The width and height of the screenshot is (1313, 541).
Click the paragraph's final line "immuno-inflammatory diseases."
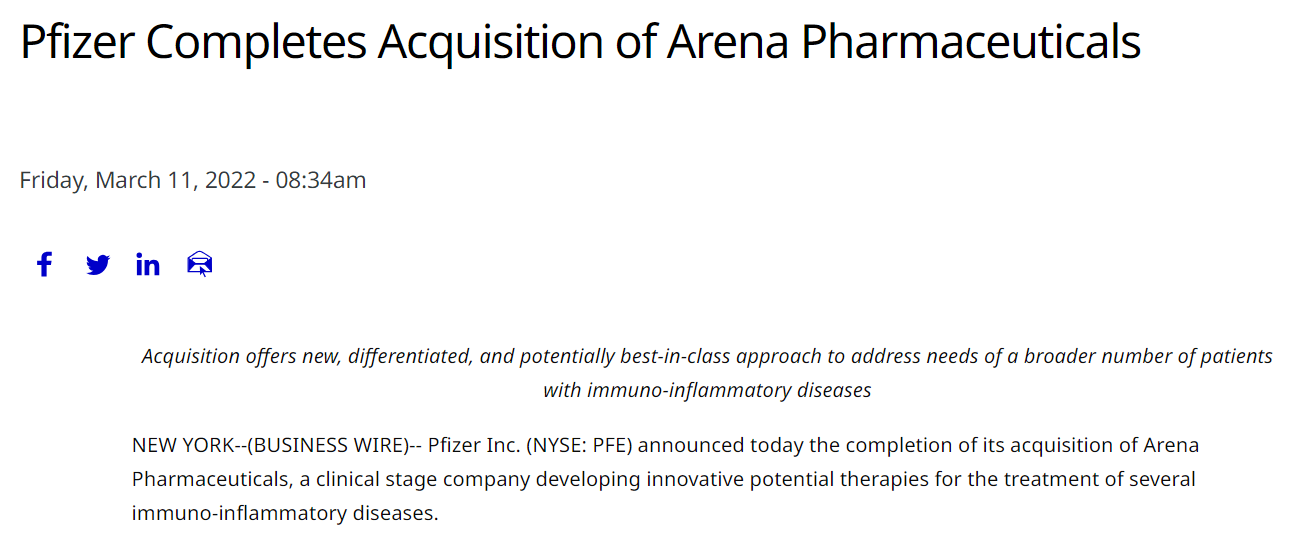coord(285,514)
